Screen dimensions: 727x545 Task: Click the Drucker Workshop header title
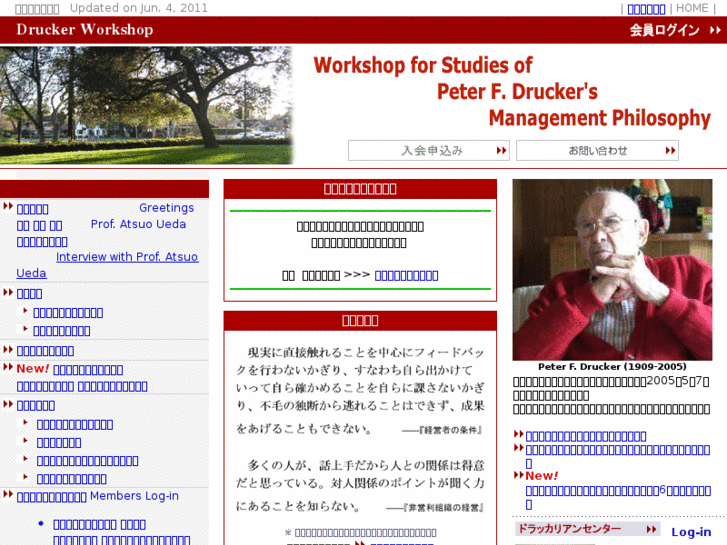[85, 30]
